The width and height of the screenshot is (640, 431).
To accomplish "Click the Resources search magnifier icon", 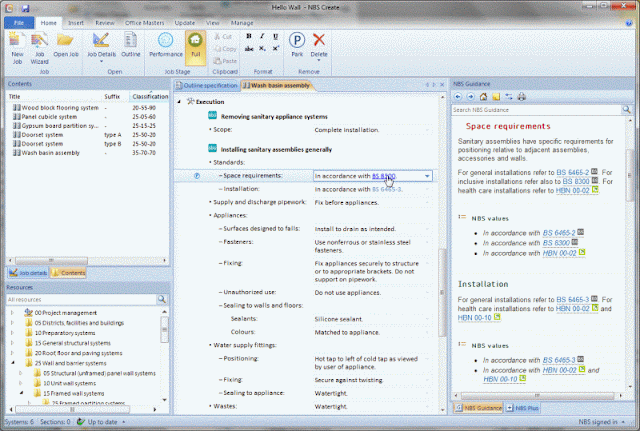I will (162, 299).
